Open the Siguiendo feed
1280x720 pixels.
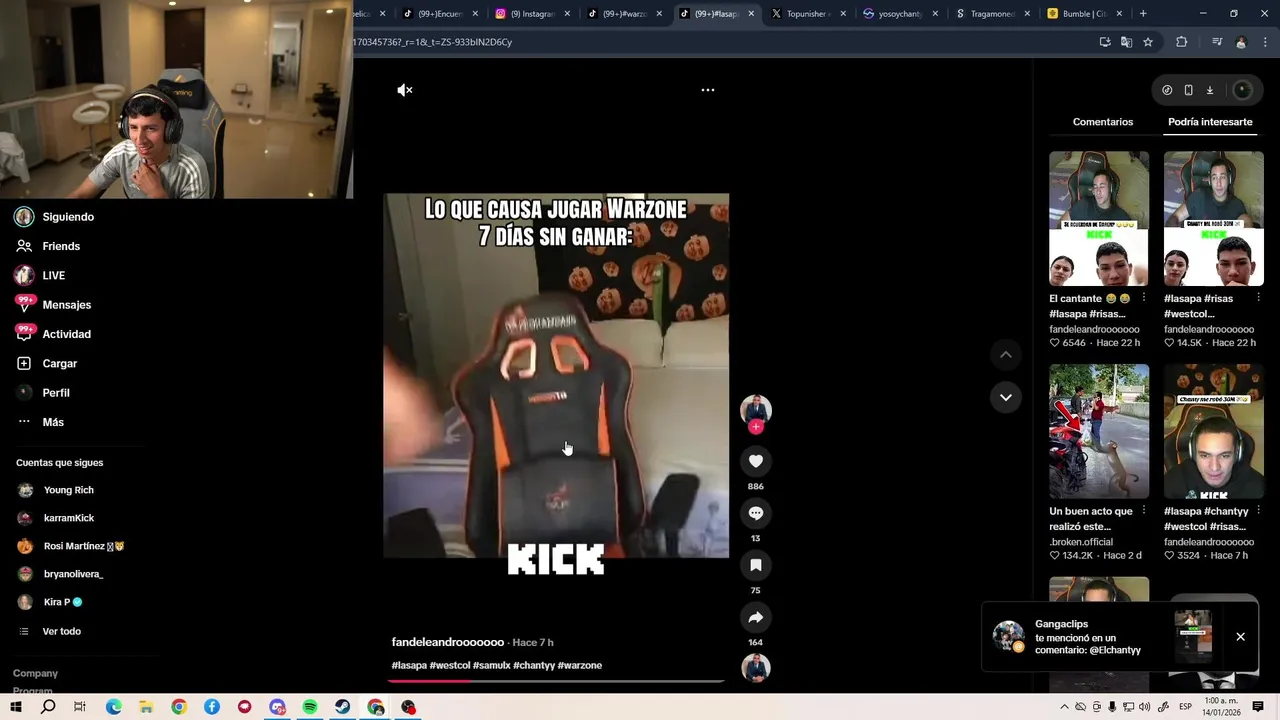68,217
